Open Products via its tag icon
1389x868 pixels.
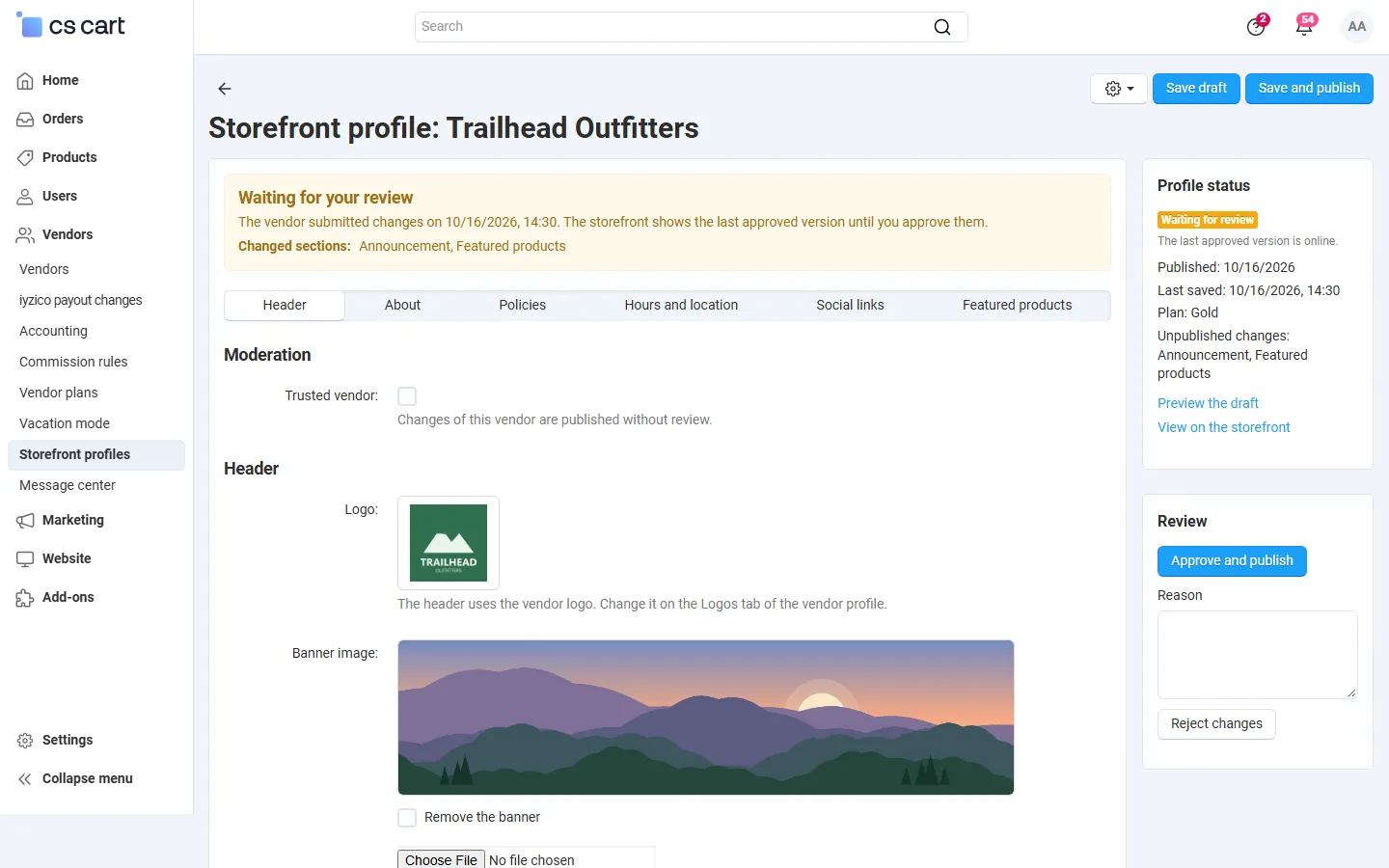25,158
